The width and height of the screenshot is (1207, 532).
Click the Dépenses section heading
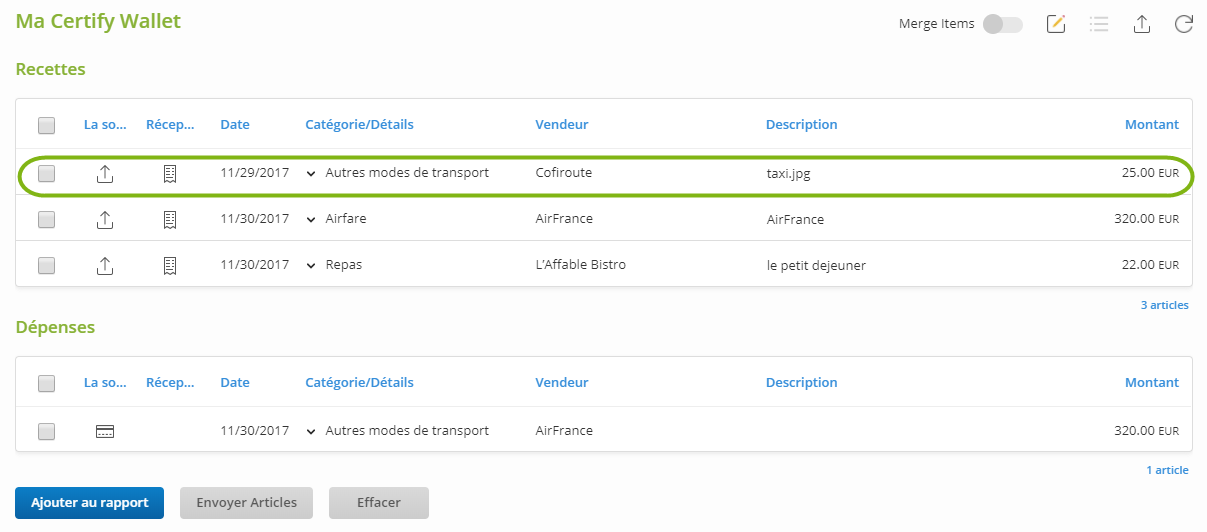click(55, 327)
